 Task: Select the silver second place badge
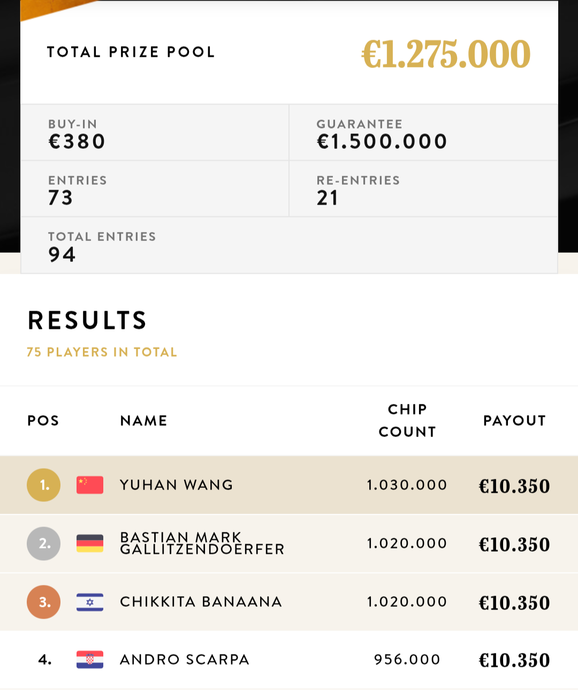click(44, 543)
